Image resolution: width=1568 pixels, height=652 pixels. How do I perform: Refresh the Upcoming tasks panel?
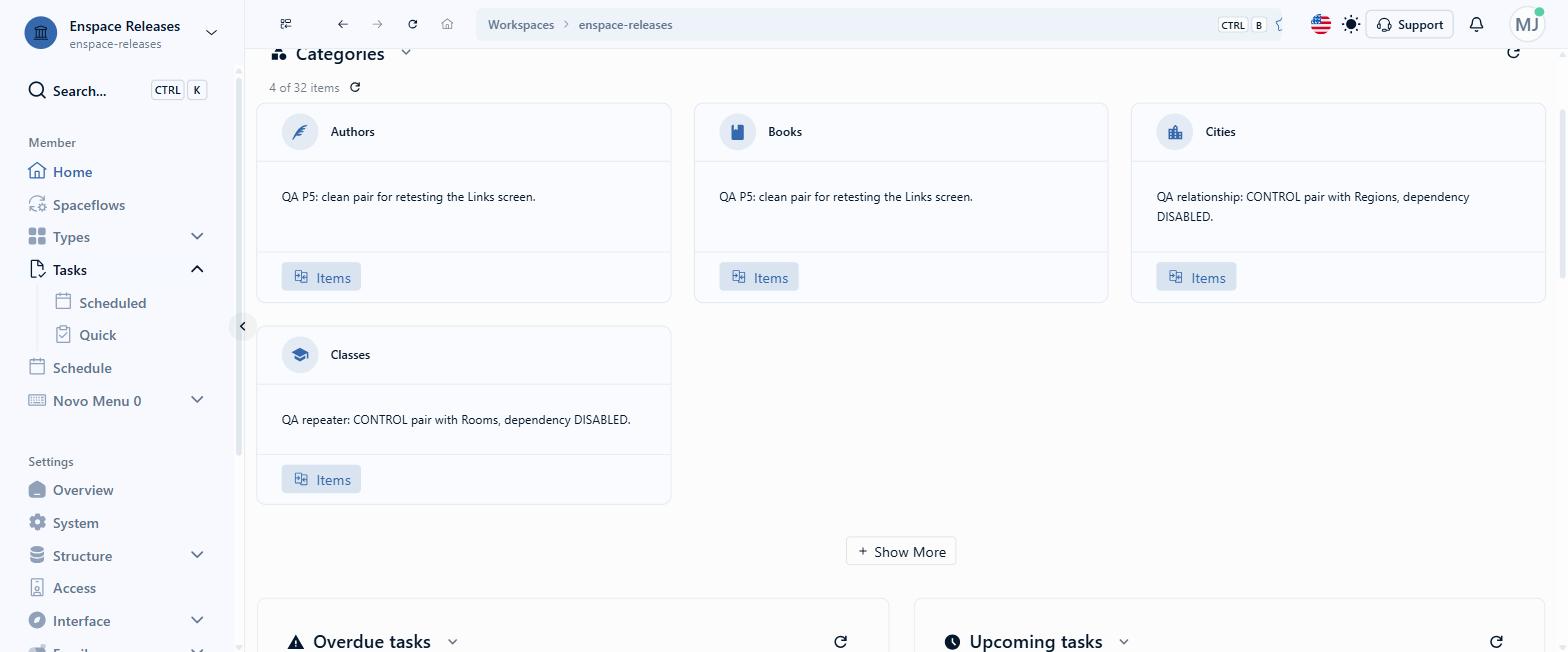coord(1496,641)
